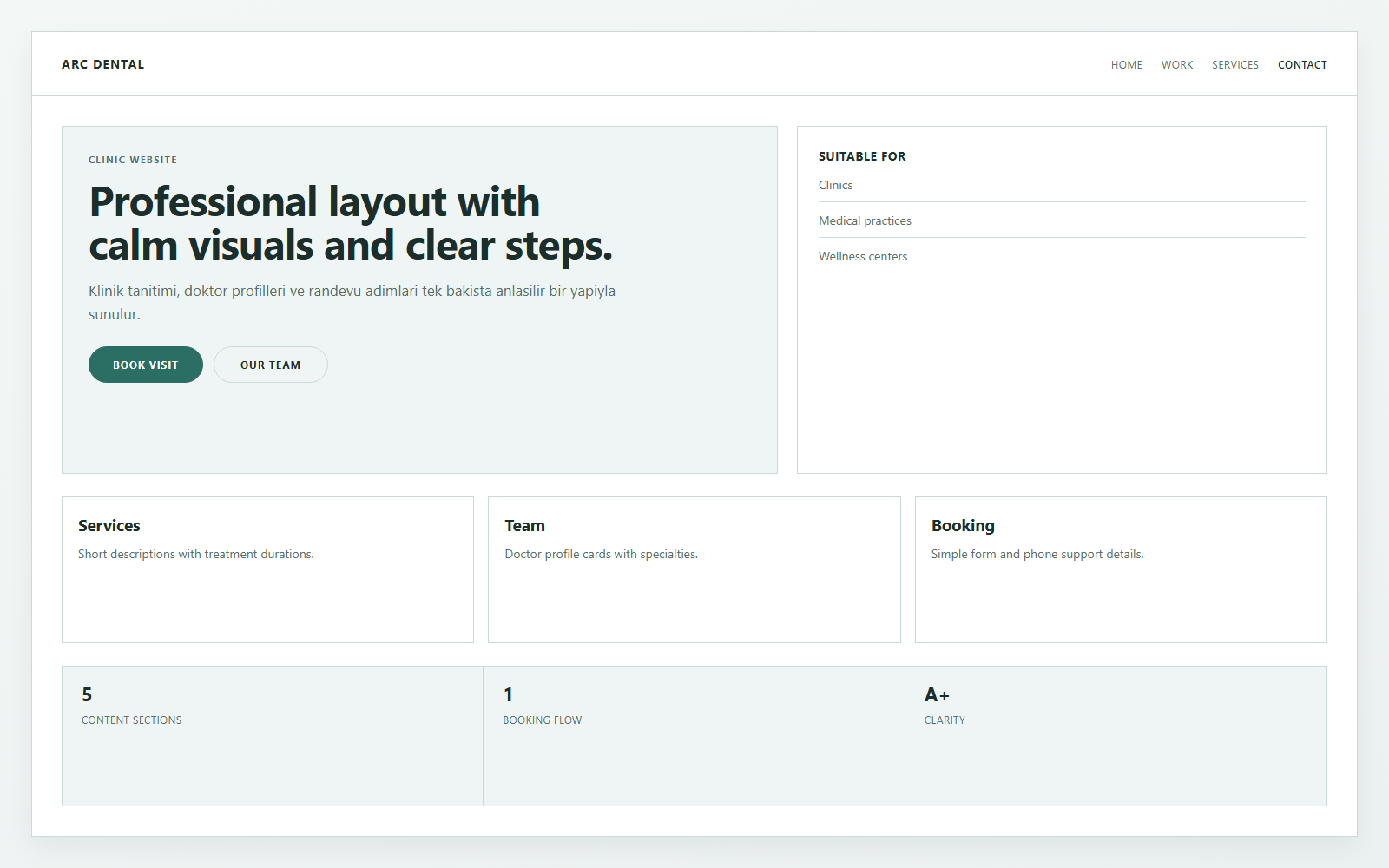This screenshot has width=1389, height=868.
Task: Click the OUR TEAM button
Action: click(270, 365)
